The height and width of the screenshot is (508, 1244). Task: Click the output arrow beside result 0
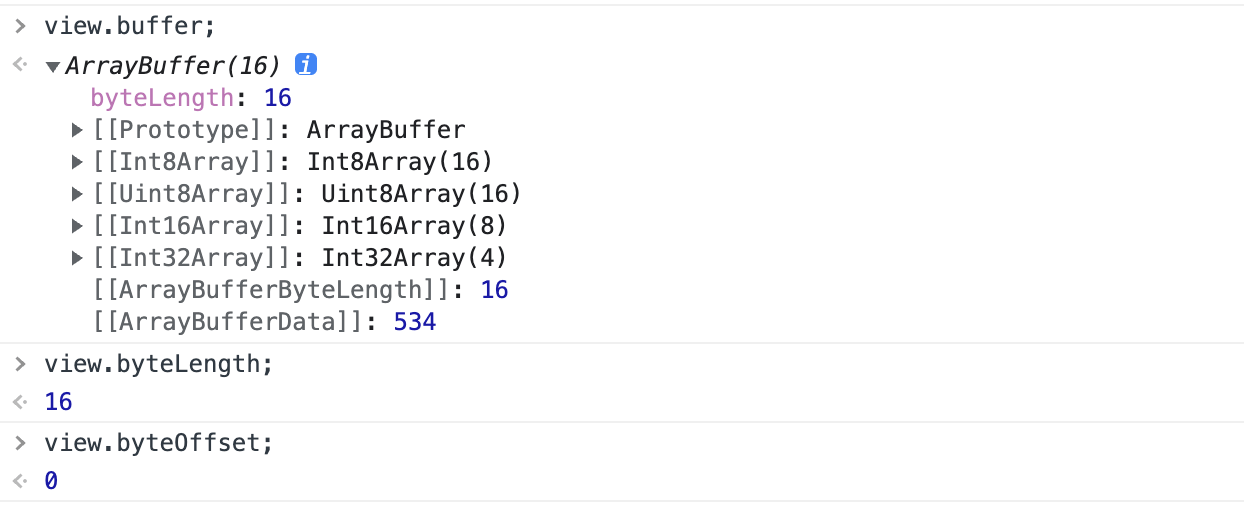coord(20,481)
